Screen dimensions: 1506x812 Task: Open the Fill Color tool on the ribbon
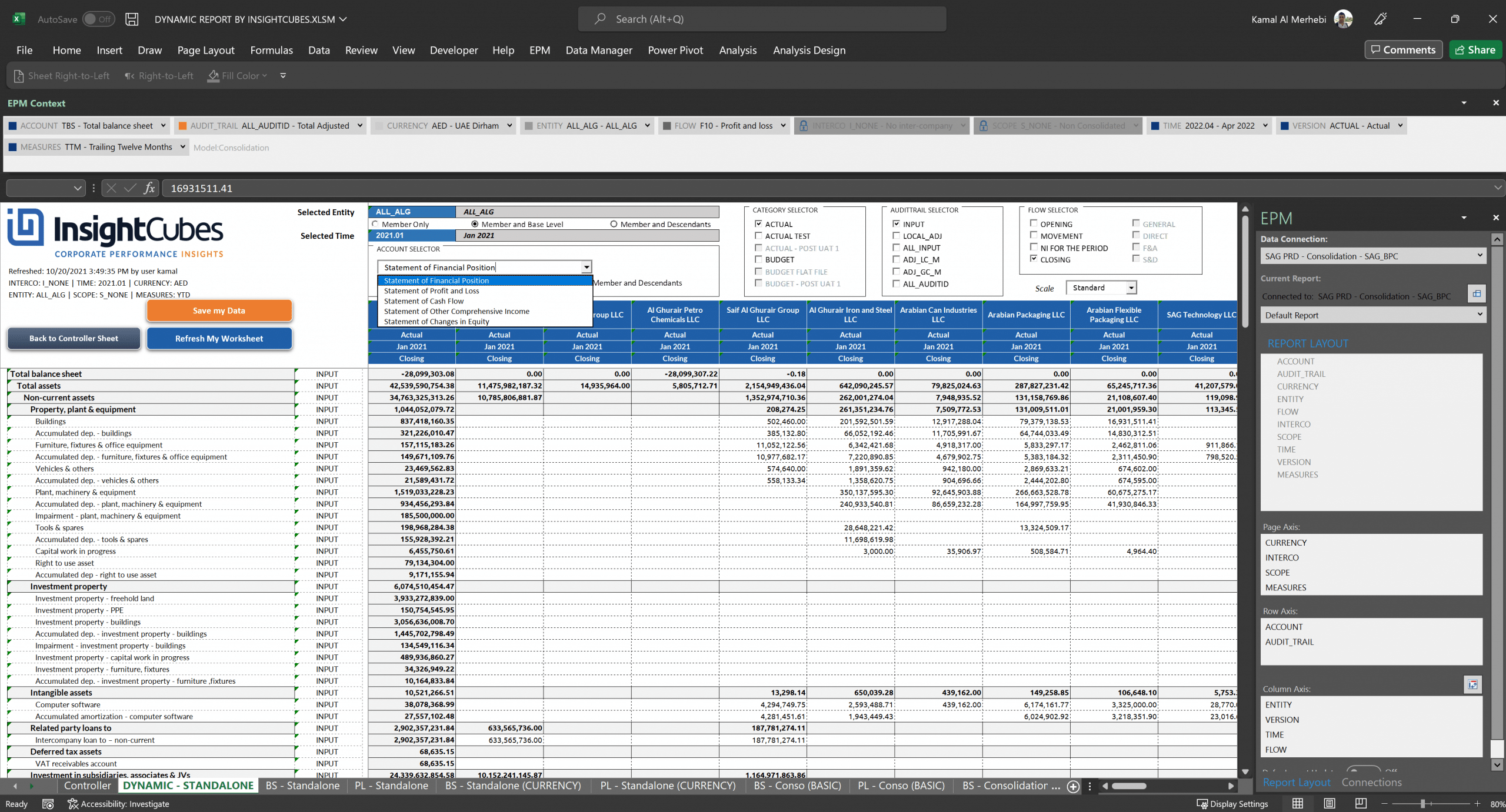point(237,75)
